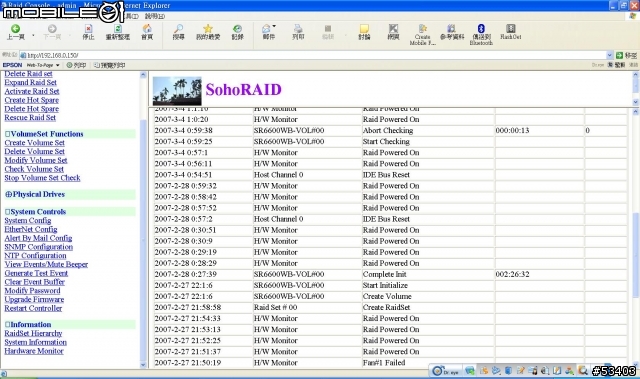640x379 pixels.
Task: Open Modify Volume Set link
Action: pyautogui.click(x=36, y=160)
